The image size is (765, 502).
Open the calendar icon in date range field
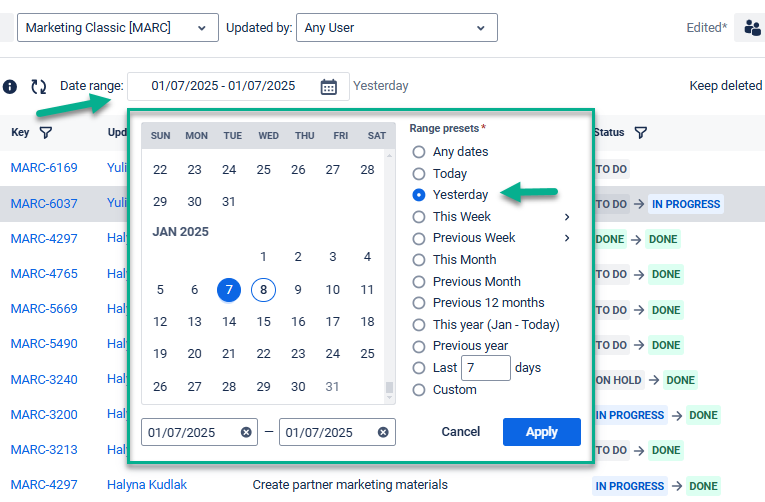329,87
